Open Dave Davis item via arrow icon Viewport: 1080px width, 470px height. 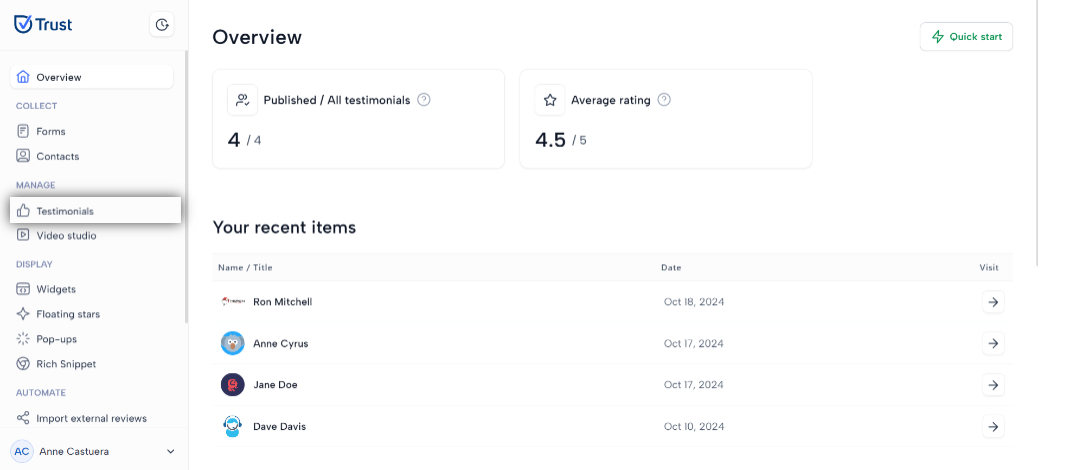993,427
